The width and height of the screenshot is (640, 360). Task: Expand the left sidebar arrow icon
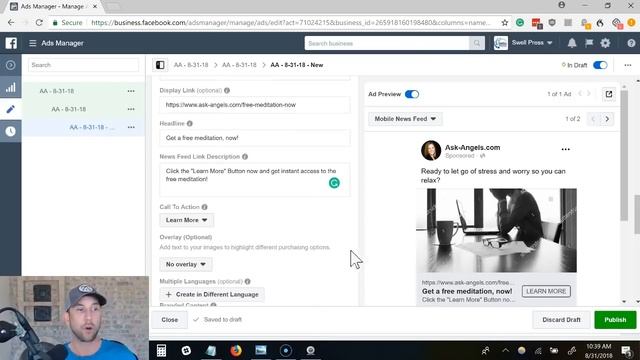(11, 65)
